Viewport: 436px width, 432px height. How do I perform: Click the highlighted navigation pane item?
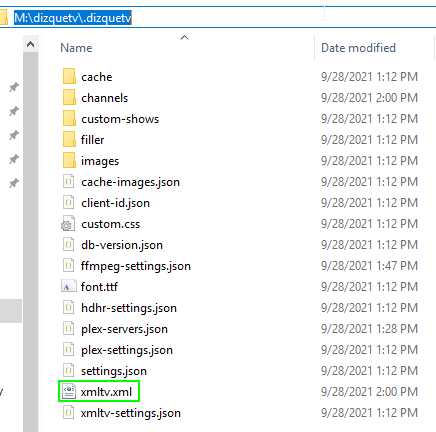(x=11, y=311)
